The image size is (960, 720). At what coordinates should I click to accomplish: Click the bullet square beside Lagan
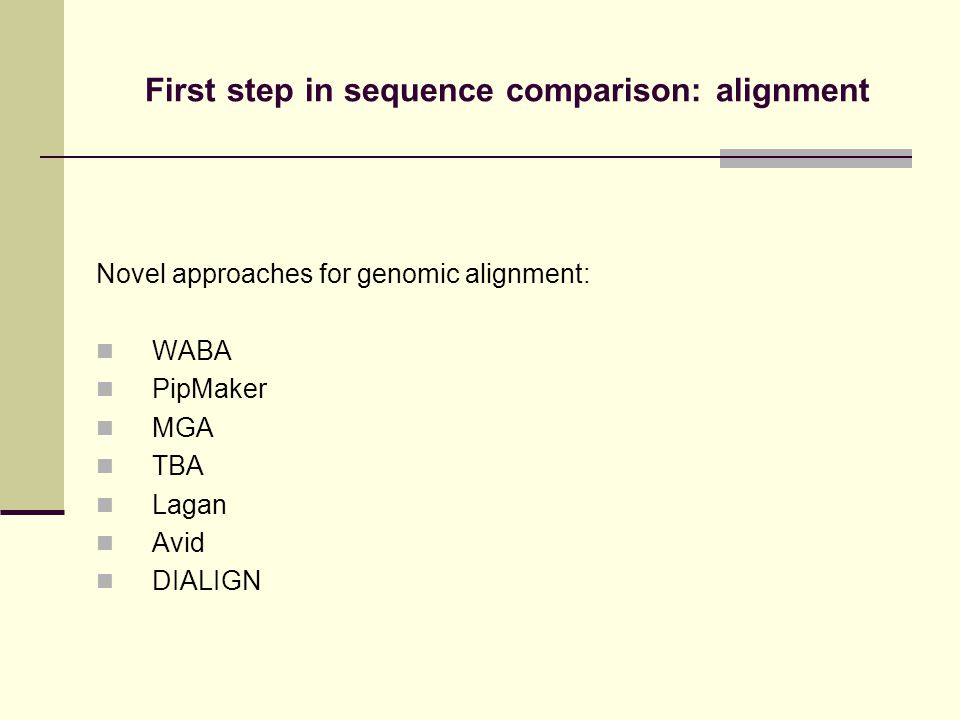(105, 504)
